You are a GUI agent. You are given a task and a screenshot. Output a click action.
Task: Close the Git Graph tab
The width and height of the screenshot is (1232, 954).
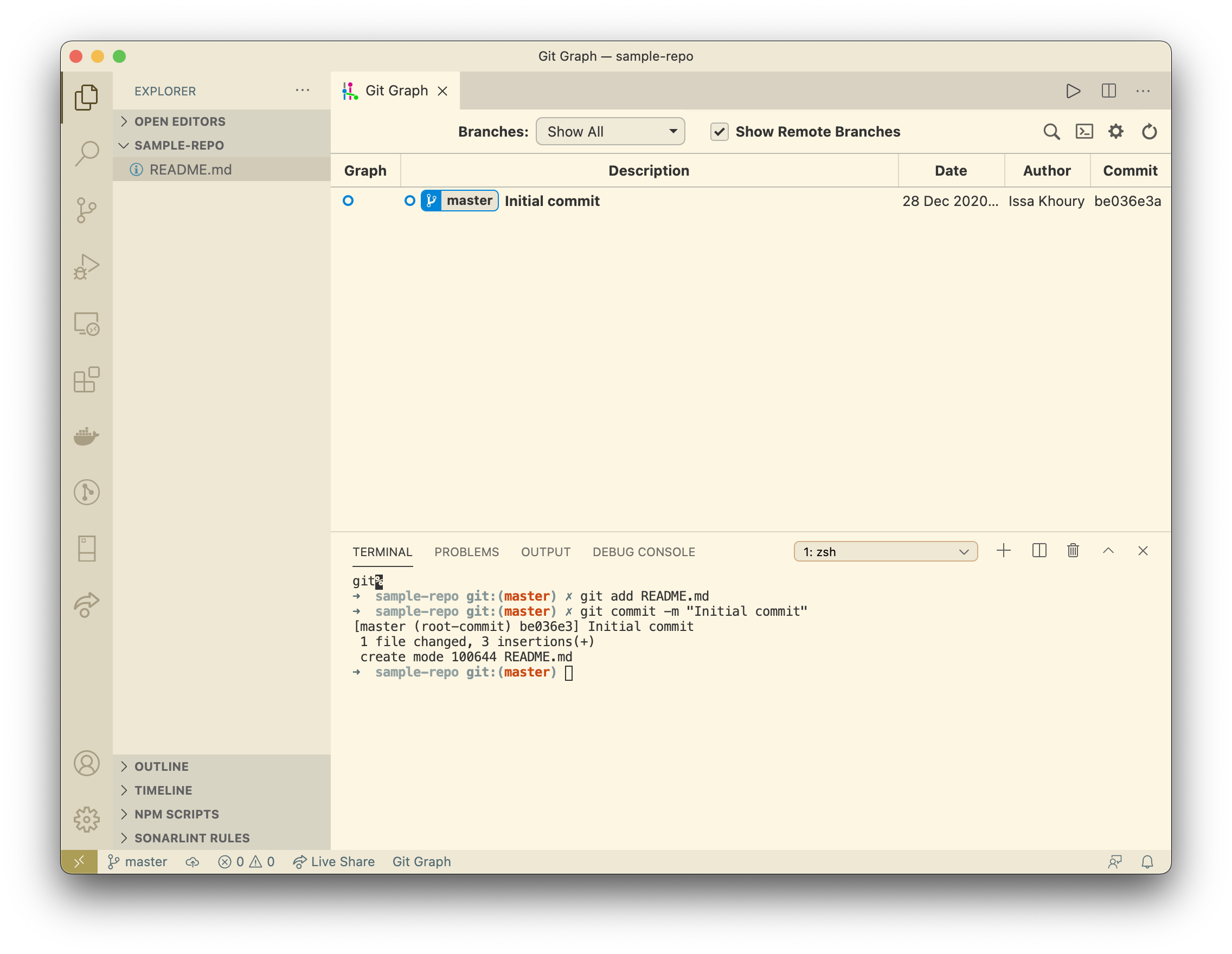(443, 91)
